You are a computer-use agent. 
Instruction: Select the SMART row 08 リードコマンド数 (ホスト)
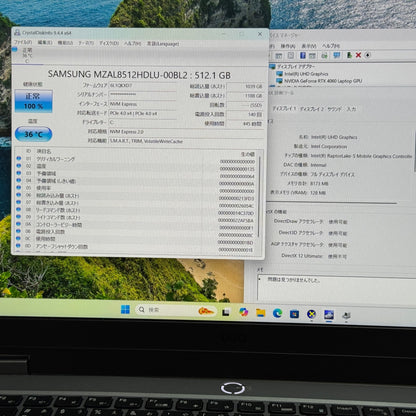point(136,210)
